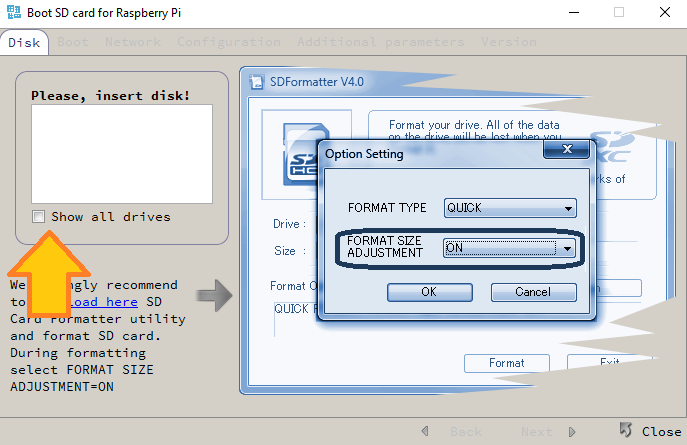The height and width of the screenshot is (445, 687).
Task: Enable the Show all drives checkbox
Action: tap(38, 216)
